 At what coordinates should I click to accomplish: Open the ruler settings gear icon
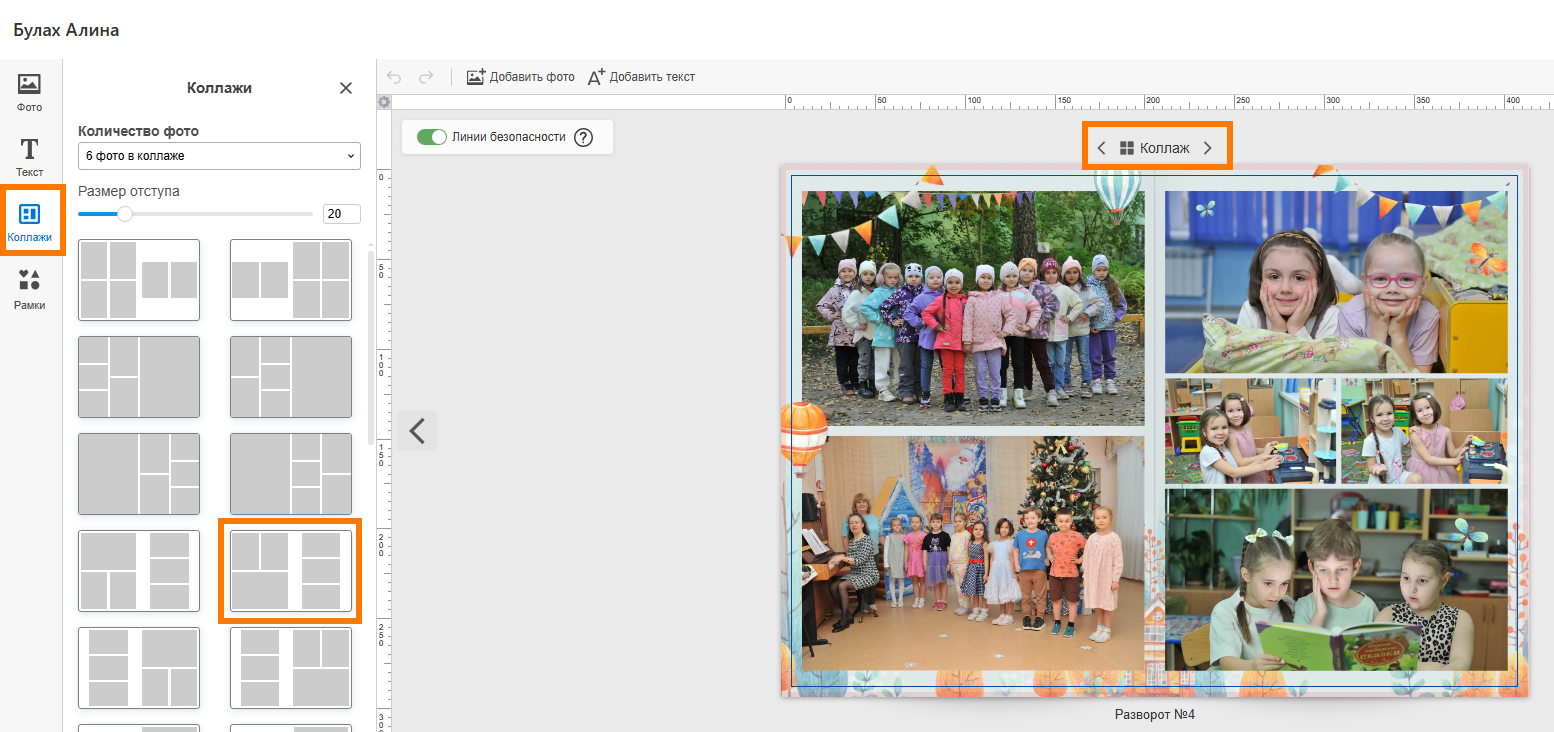384,102
